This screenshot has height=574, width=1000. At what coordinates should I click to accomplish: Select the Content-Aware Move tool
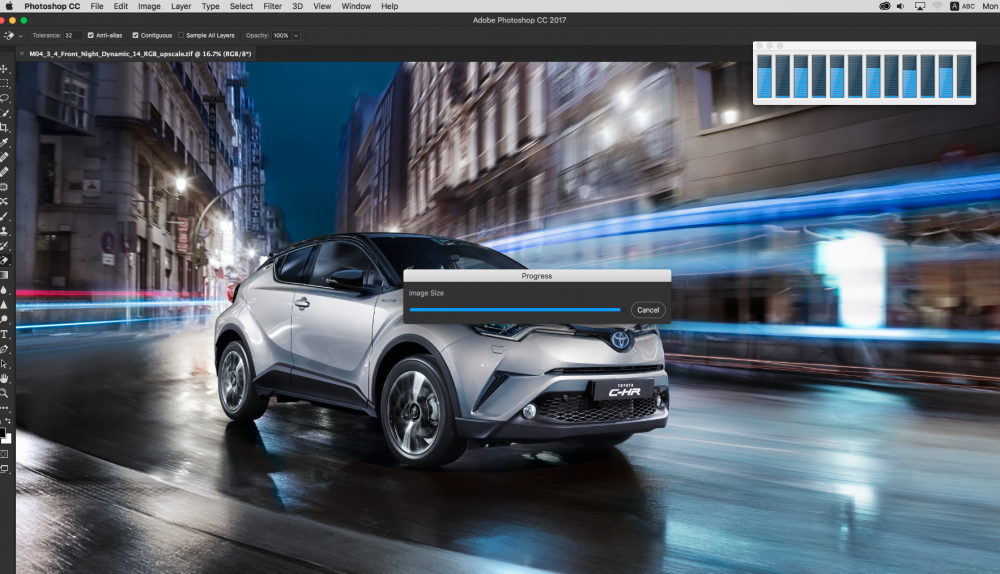(4, 201)
